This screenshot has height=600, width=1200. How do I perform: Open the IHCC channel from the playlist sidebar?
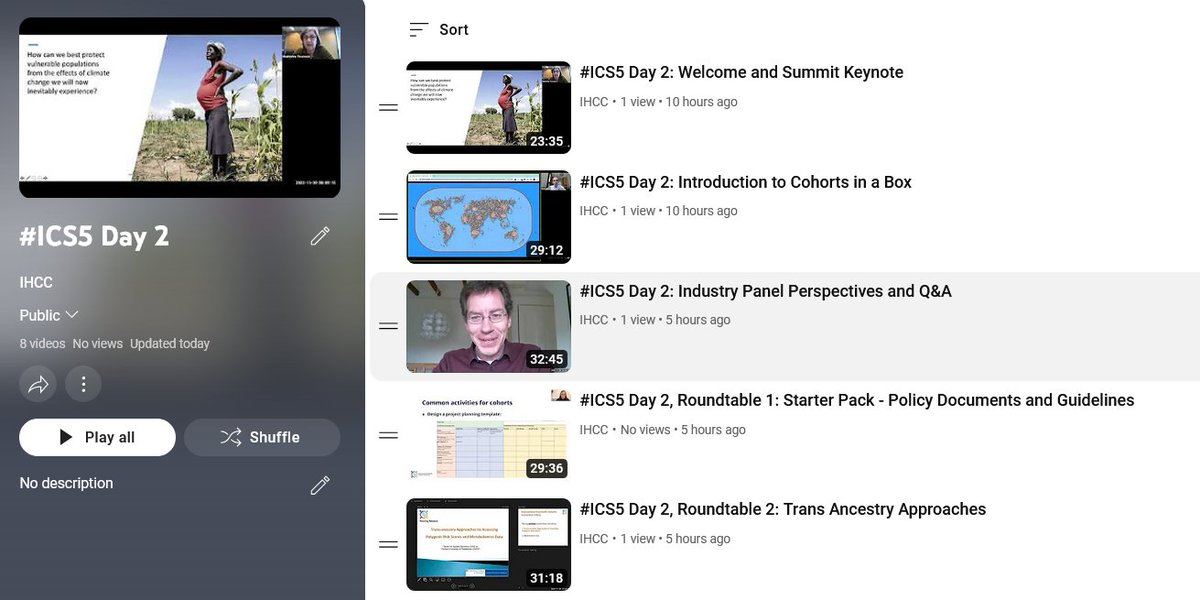point(35,282)
